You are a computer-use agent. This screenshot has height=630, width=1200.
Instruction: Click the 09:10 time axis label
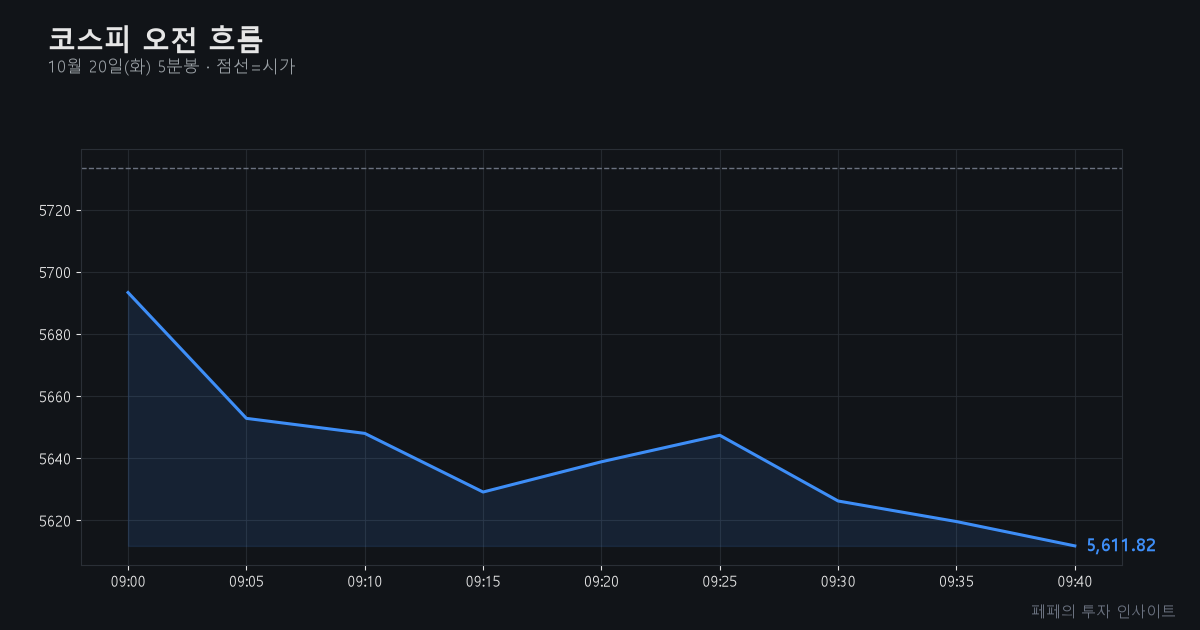point(364,581)
